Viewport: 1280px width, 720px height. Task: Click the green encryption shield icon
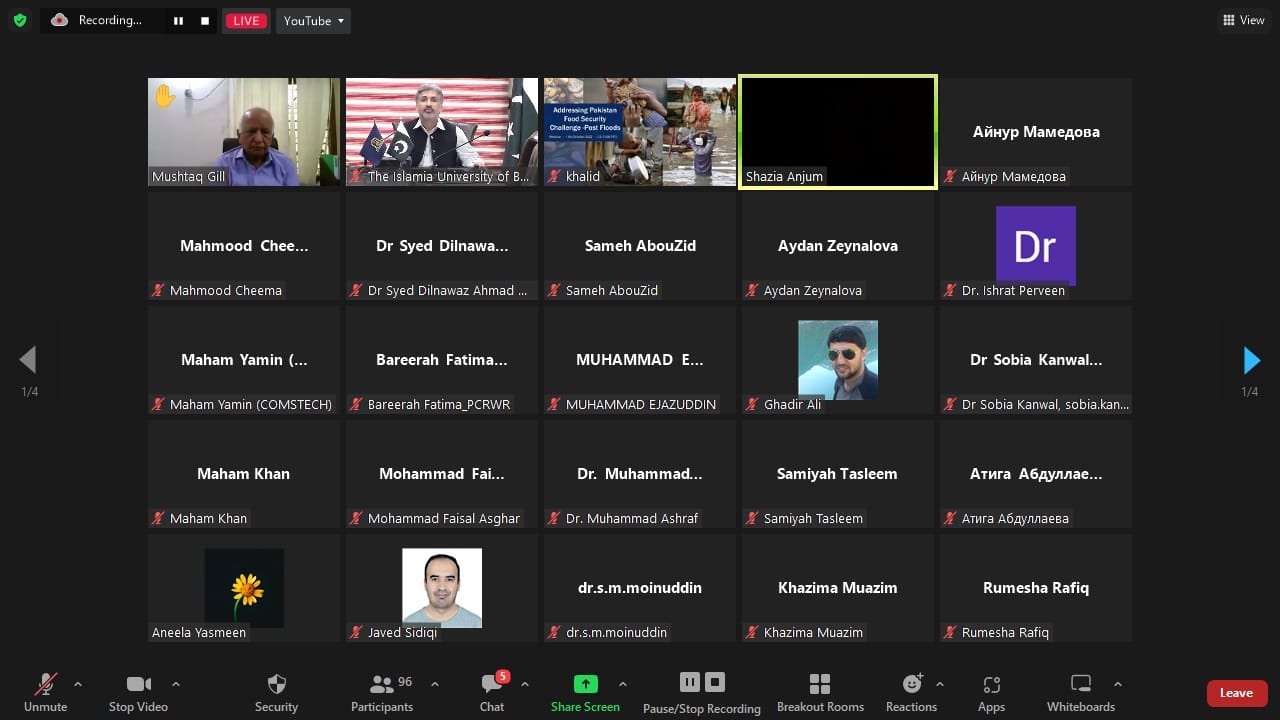(x=20, y=20)
